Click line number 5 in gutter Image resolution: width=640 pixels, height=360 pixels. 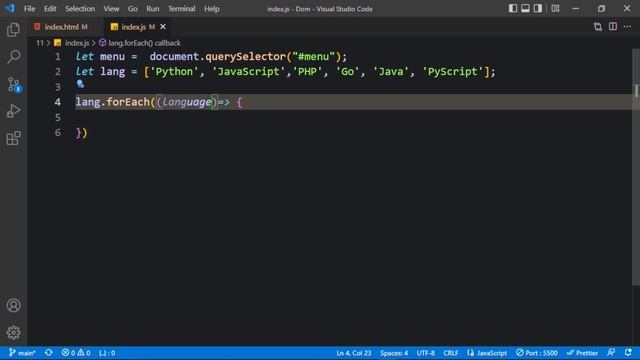(58, 118)
